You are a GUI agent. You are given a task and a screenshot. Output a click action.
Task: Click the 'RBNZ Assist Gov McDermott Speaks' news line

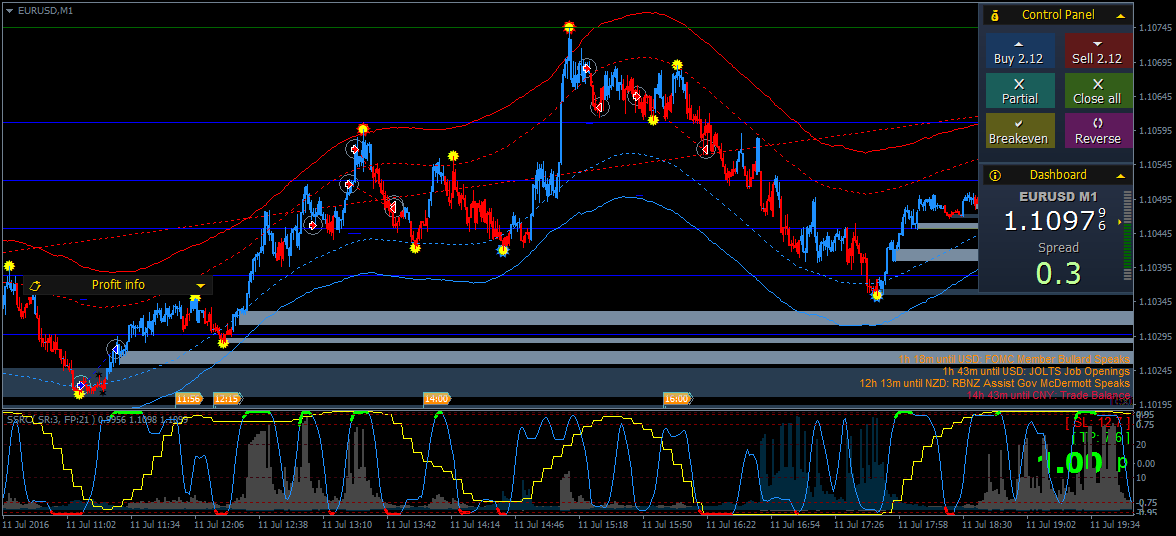tap(994, 383)
